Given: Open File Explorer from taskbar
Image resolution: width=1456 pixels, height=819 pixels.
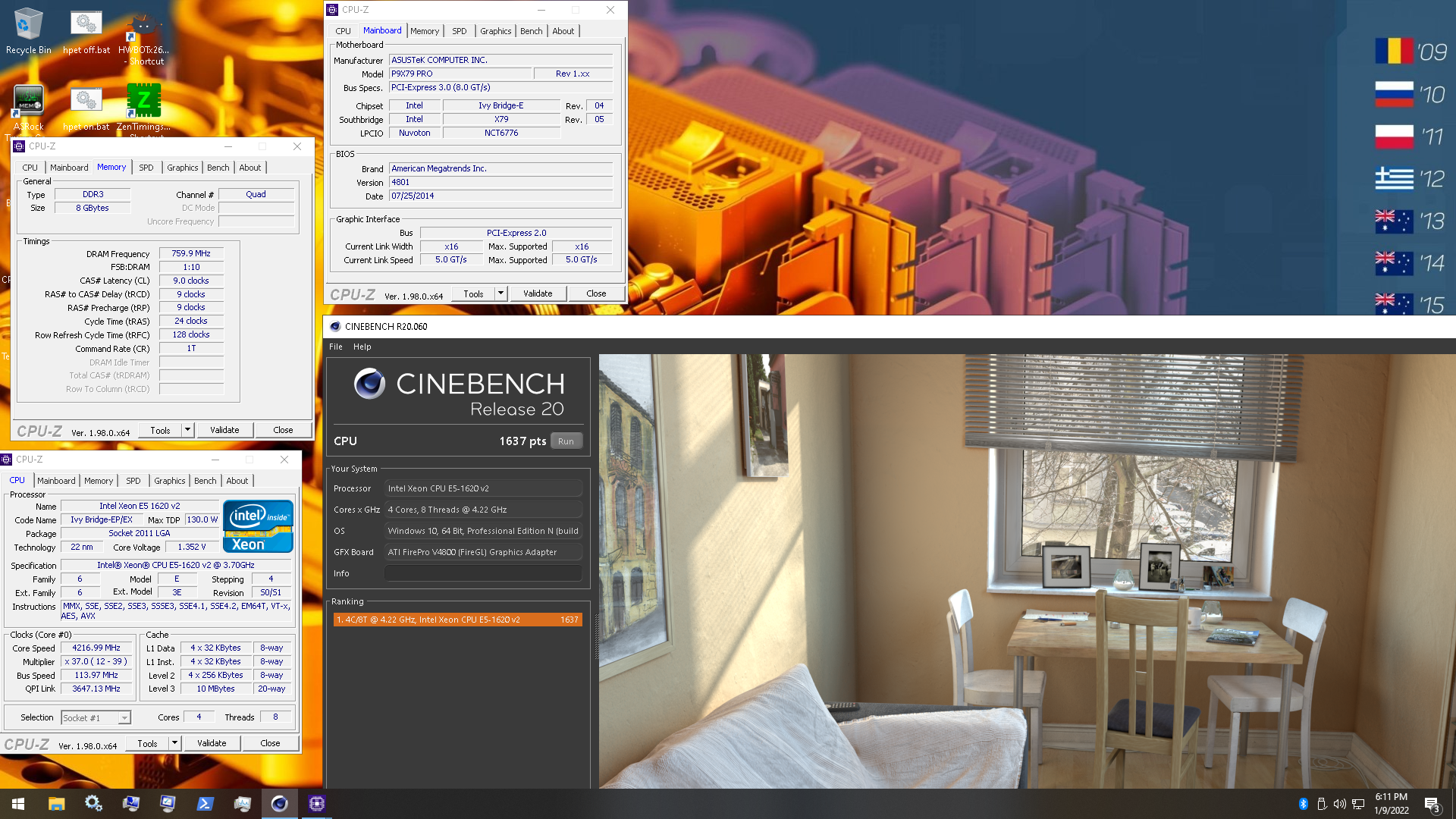Looking at the screenshot, I should [56, 804].
